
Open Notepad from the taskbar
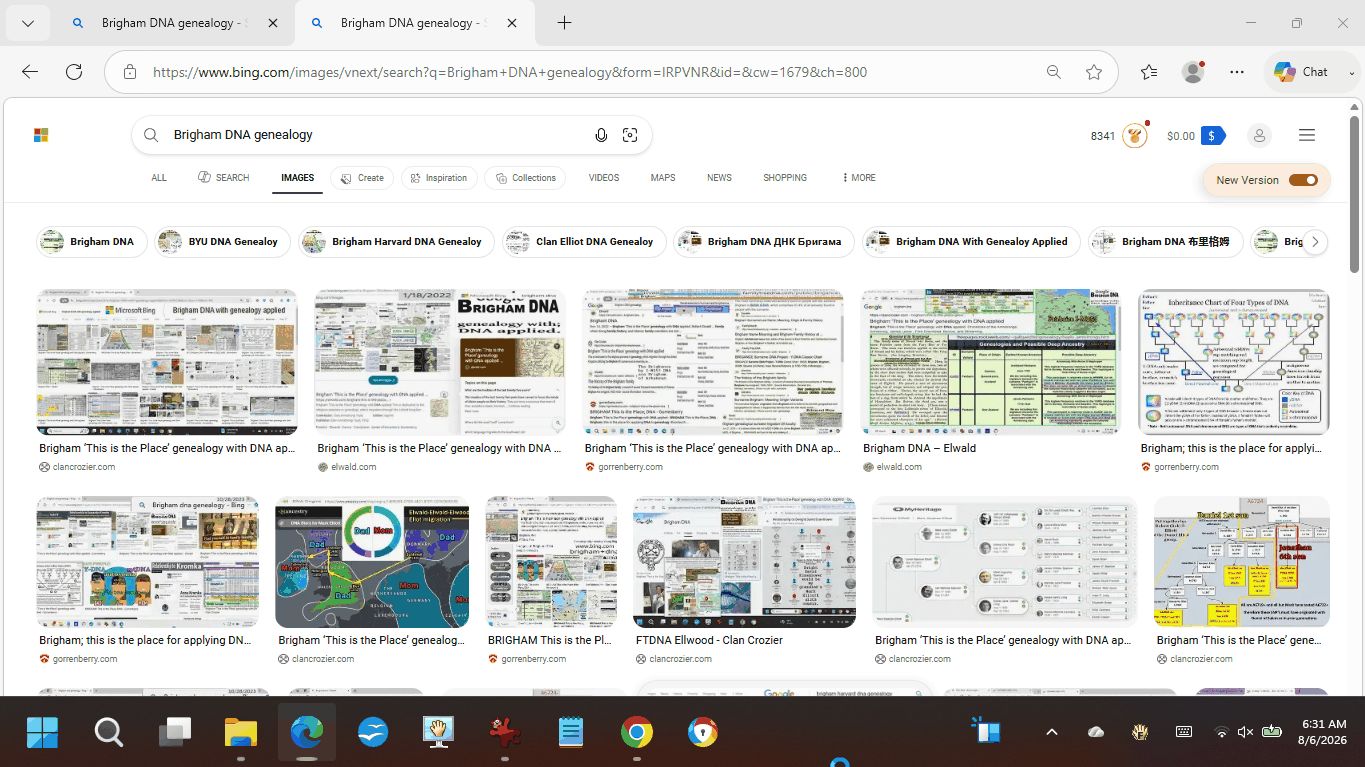[571, 733]
